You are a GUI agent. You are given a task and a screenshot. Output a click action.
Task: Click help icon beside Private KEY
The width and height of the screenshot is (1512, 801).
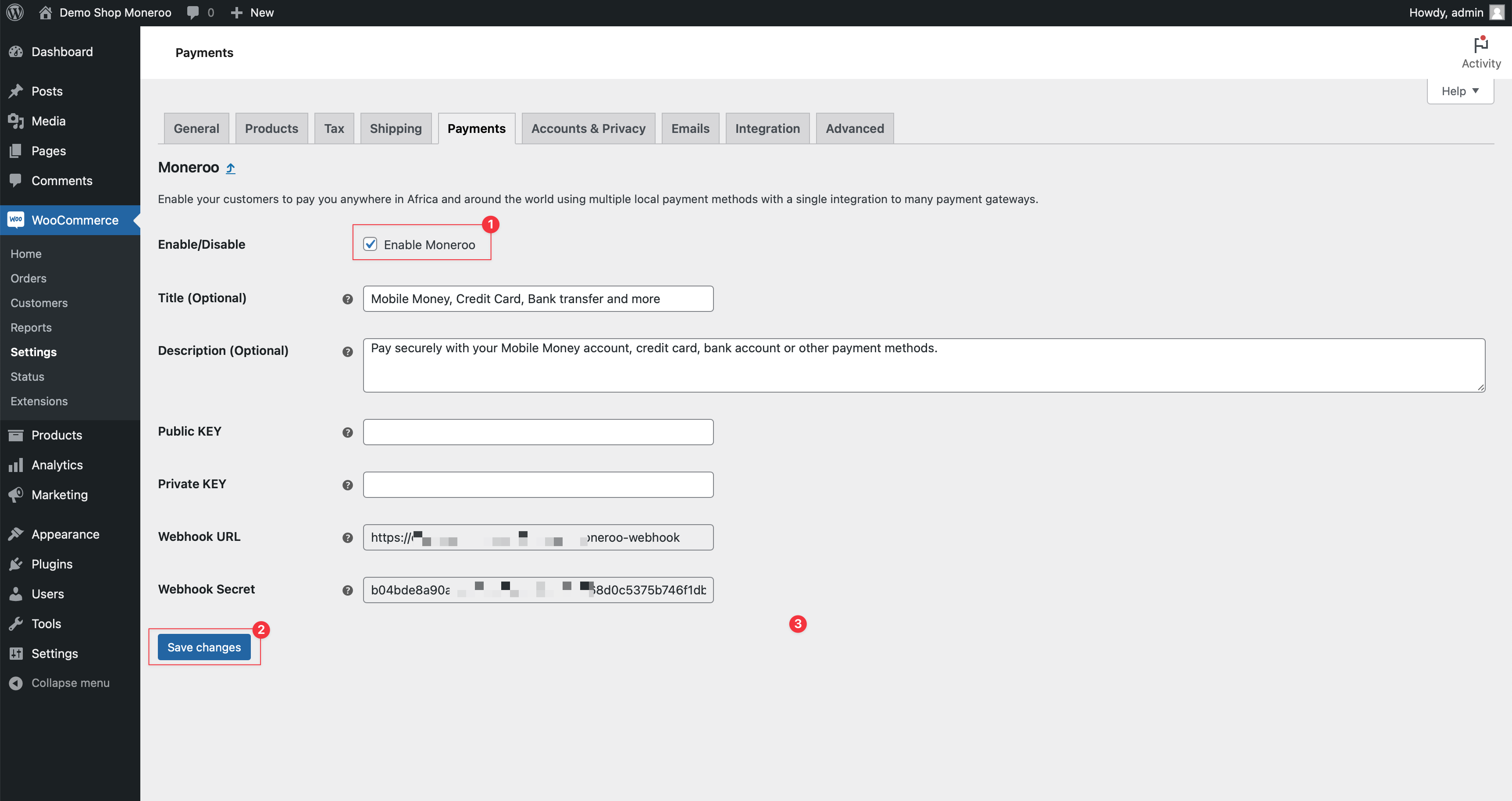[347, 484]
